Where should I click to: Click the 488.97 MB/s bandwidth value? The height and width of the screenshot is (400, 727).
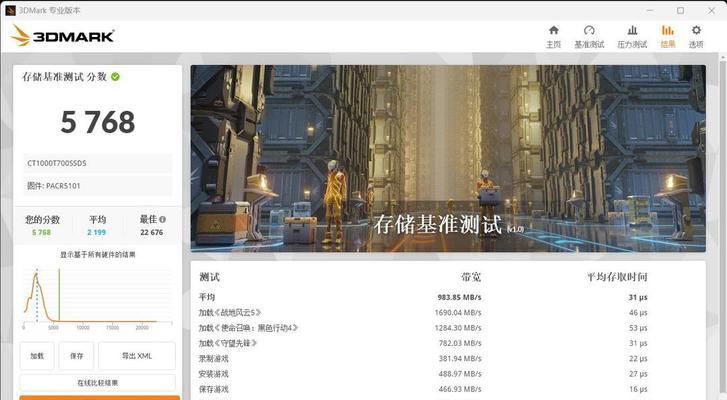[460, 374]
